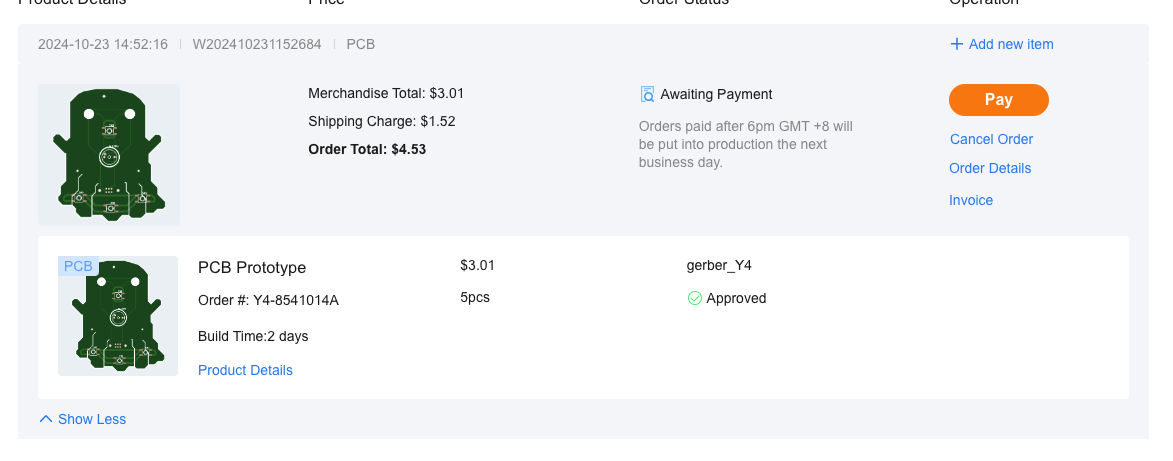Screen dimensions: 1173x461
Task: Select order number W202410231152684
Action: tap(257, 44)
